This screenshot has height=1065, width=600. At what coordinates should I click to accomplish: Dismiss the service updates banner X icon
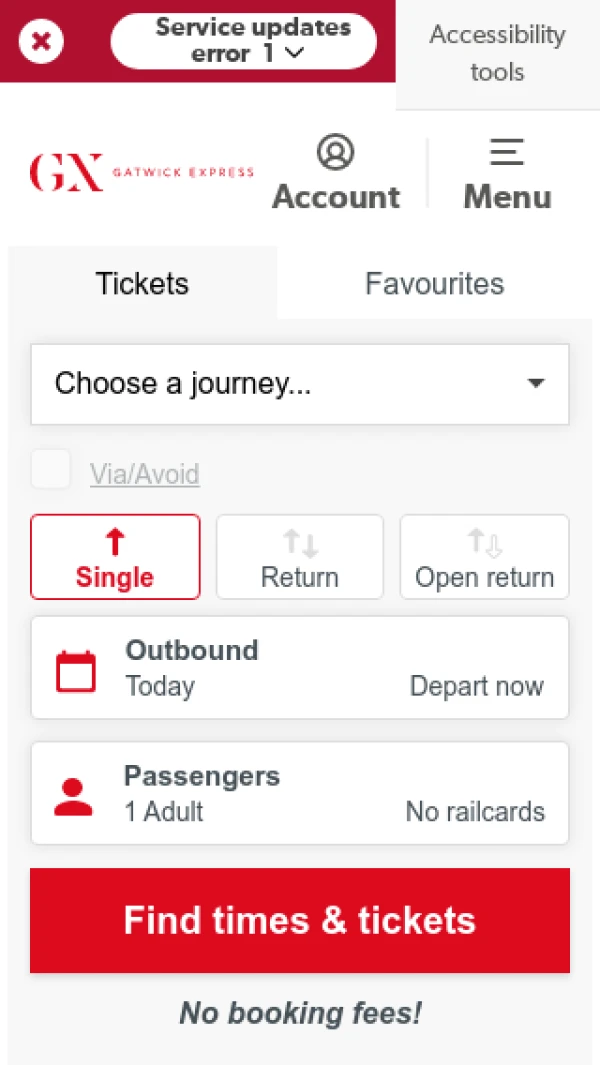coord(40,41)
